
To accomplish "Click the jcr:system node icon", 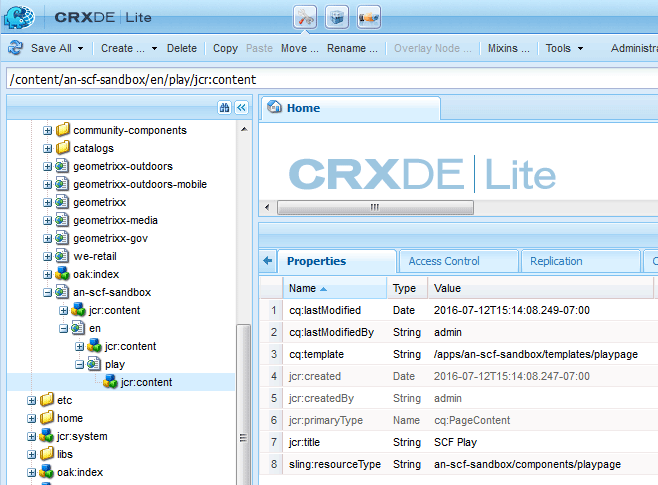I will [x=46, y=436].
